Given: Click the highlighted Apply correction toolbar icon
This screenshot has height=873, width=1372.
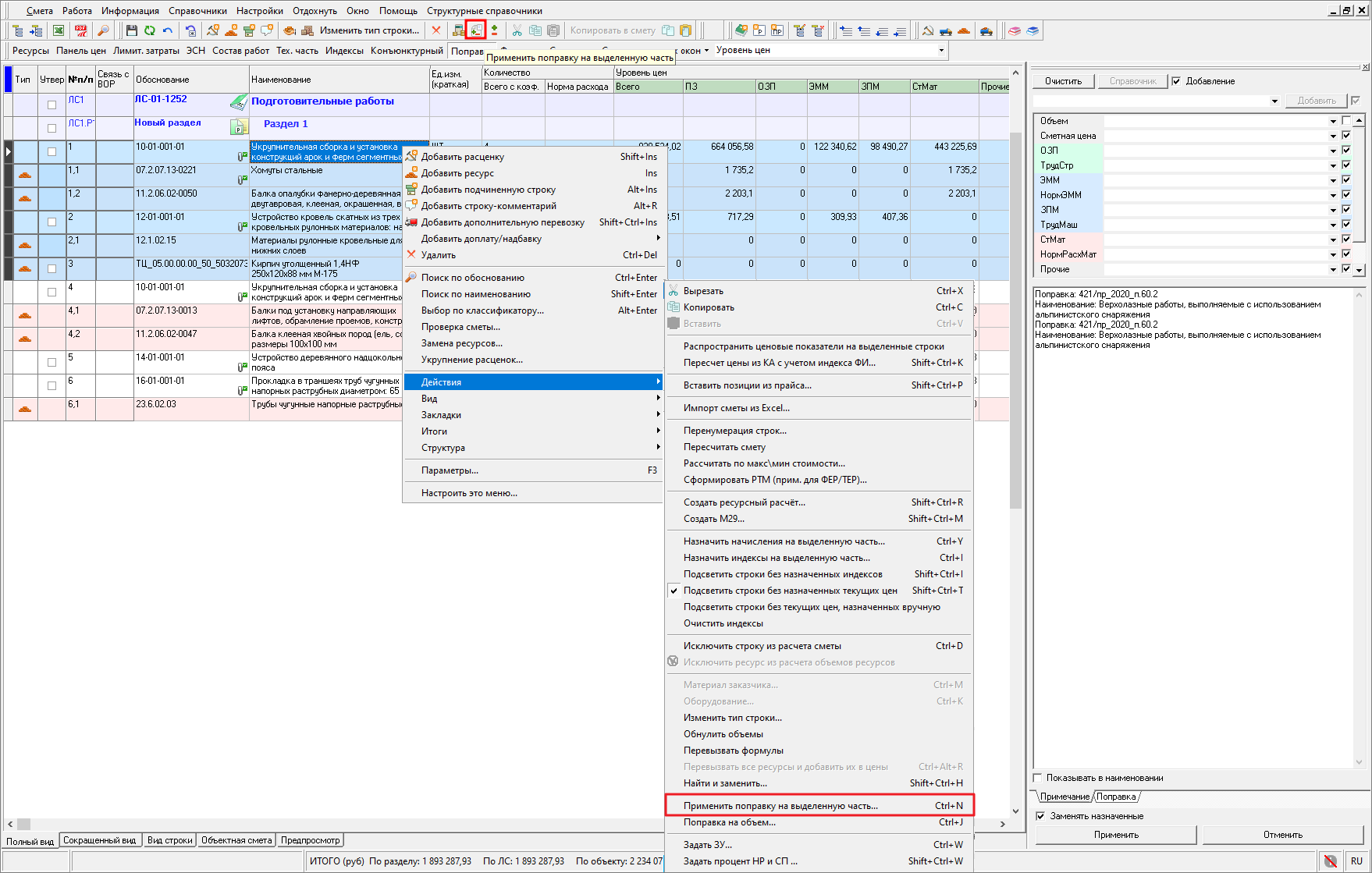Looking at the screenshot, I should click(x=475, y=30).
